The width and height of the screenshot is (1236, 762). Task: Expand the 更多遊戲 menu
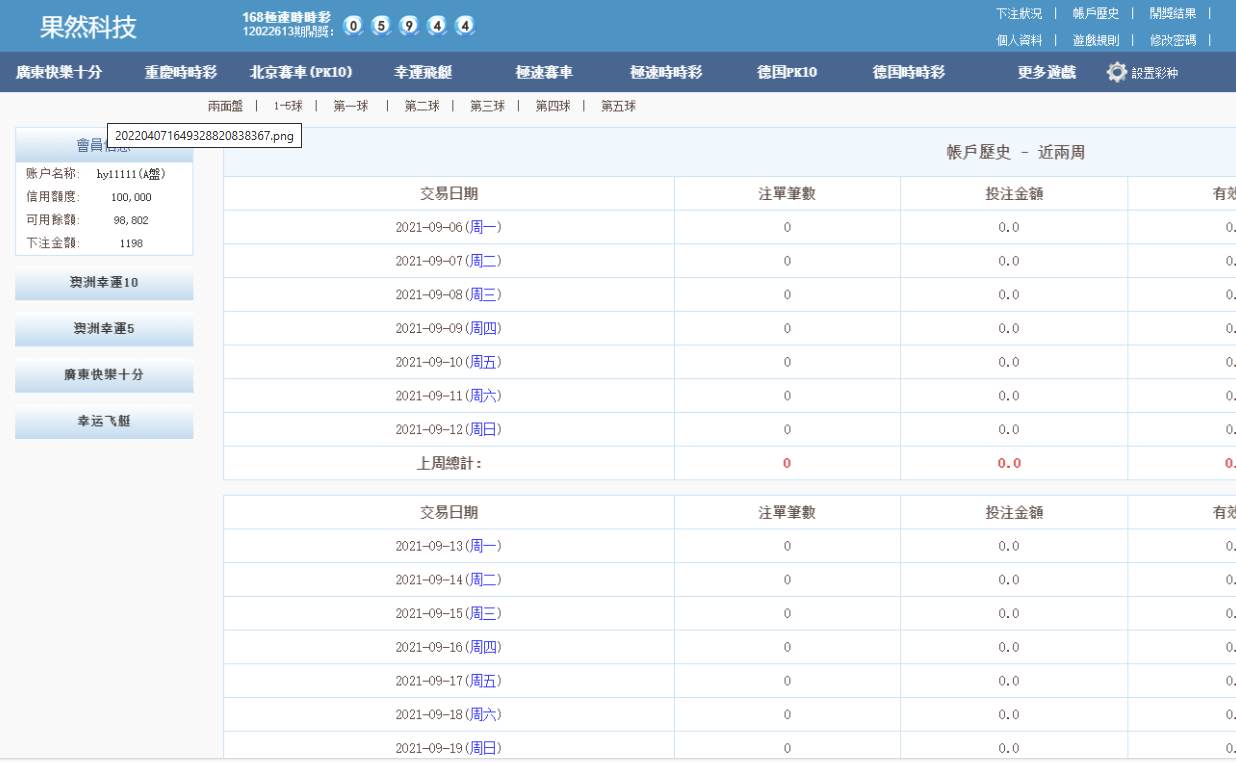(x=1047, y=72)
